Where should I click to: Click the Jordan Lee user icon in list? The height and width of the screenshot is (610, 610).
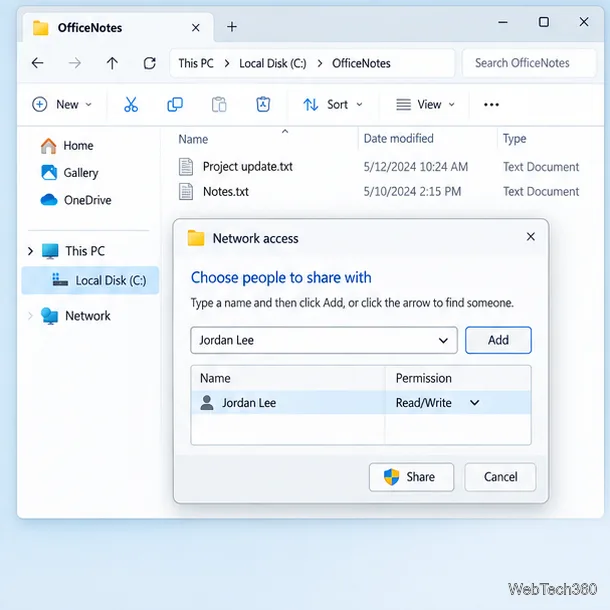click(x=207, y=403)
